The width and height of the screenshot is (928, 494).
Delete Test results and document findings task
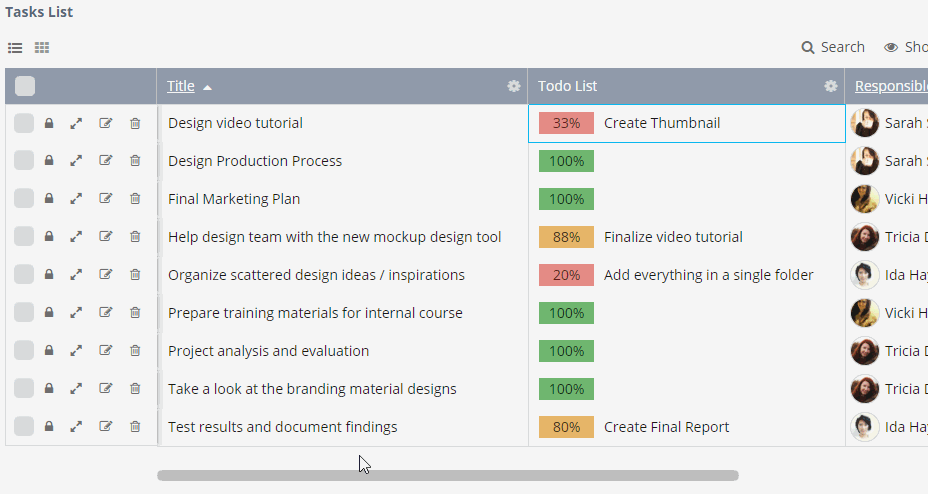click(x=135, y=427)
